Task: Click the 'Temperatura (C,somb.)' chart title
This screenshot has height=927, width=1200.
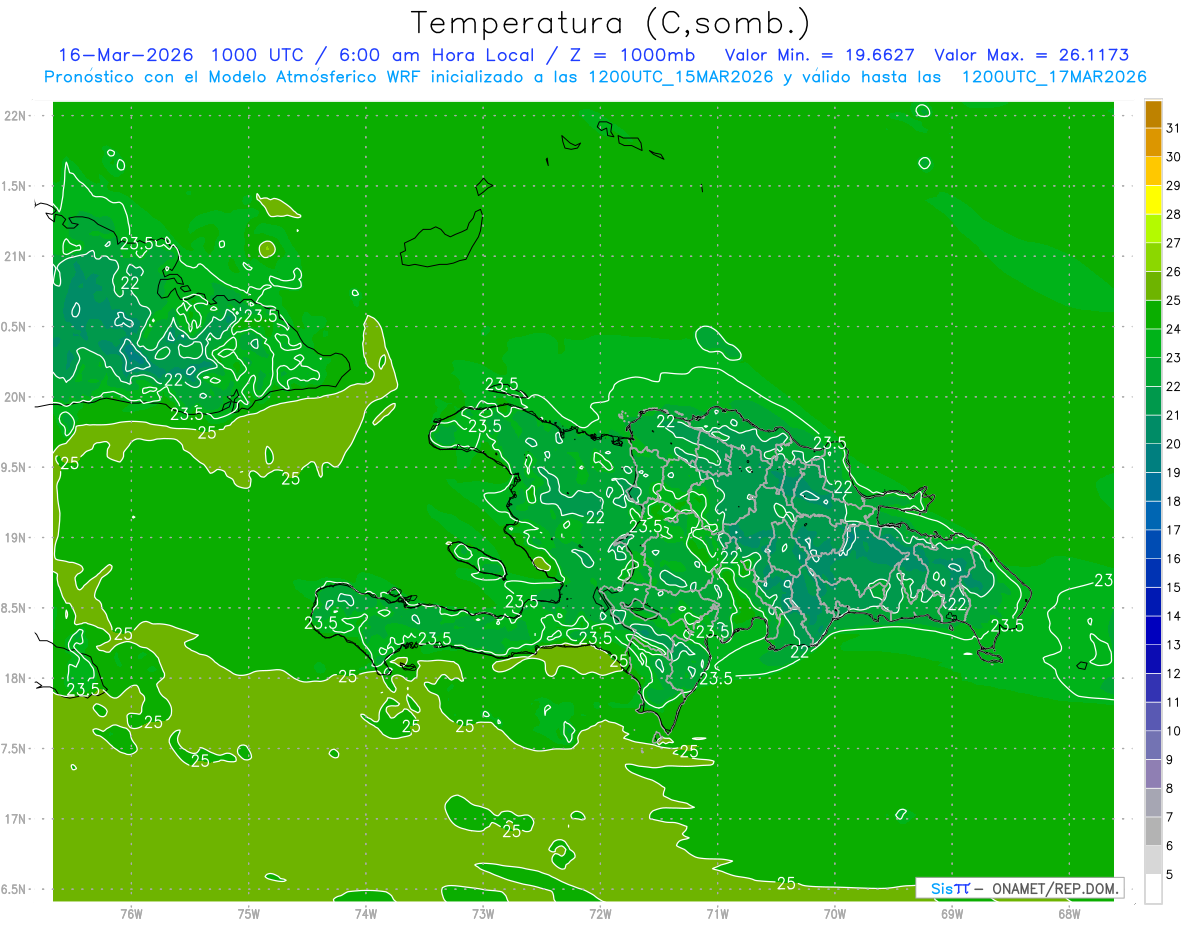Action: pyautogui.click(x=610, y=23)
